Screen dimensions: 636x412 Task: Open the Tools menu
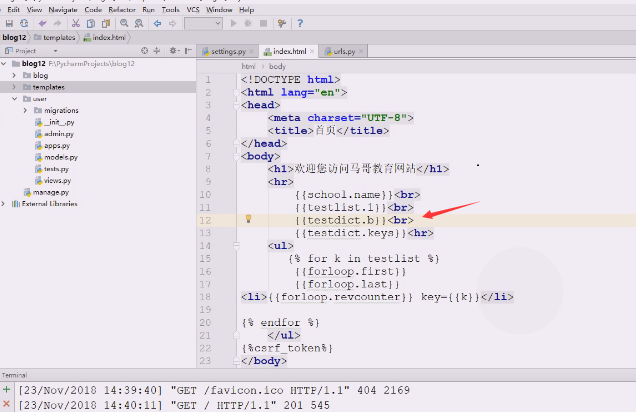(170, 9)
